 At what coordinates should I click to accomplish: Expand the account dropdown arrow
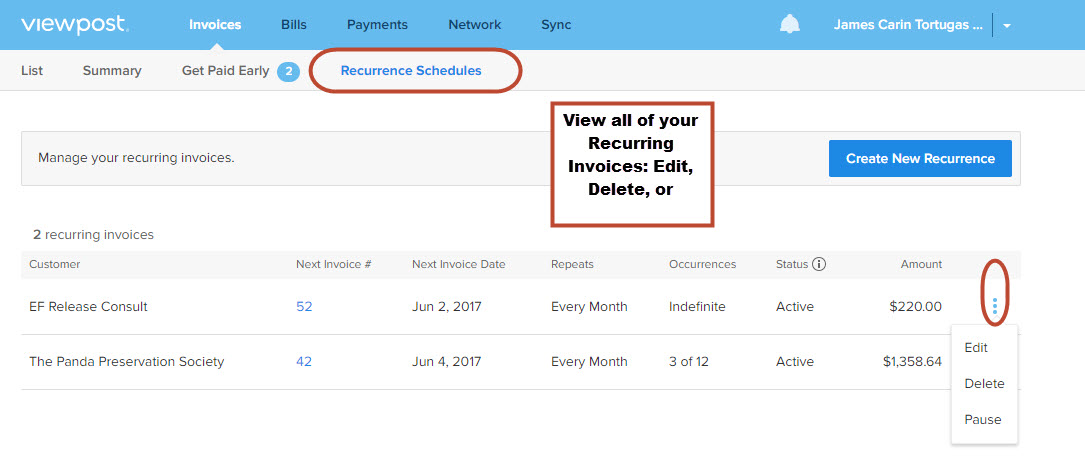coord(1007,26)
